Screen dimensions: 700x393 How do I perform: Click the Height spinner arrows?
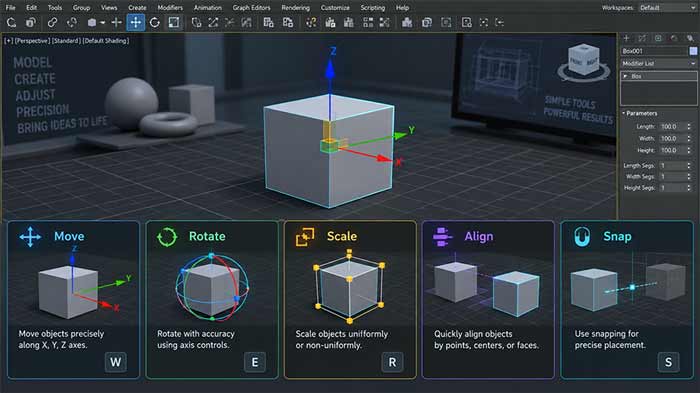point(689,150)
